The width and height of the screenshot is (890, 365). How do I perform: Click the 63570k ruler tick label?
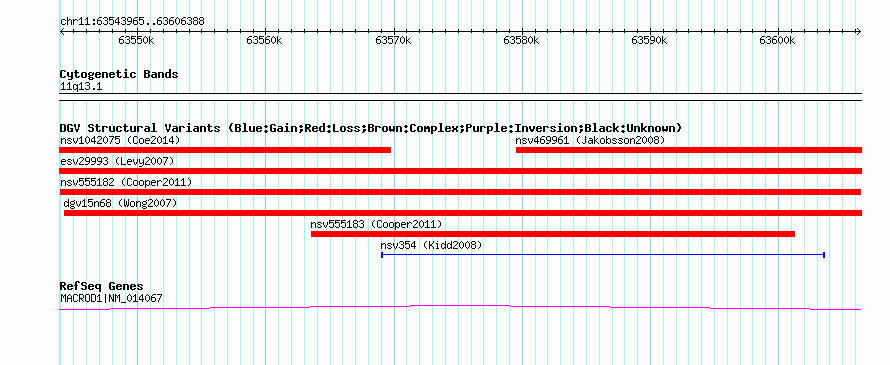click(x=393, y=41)
